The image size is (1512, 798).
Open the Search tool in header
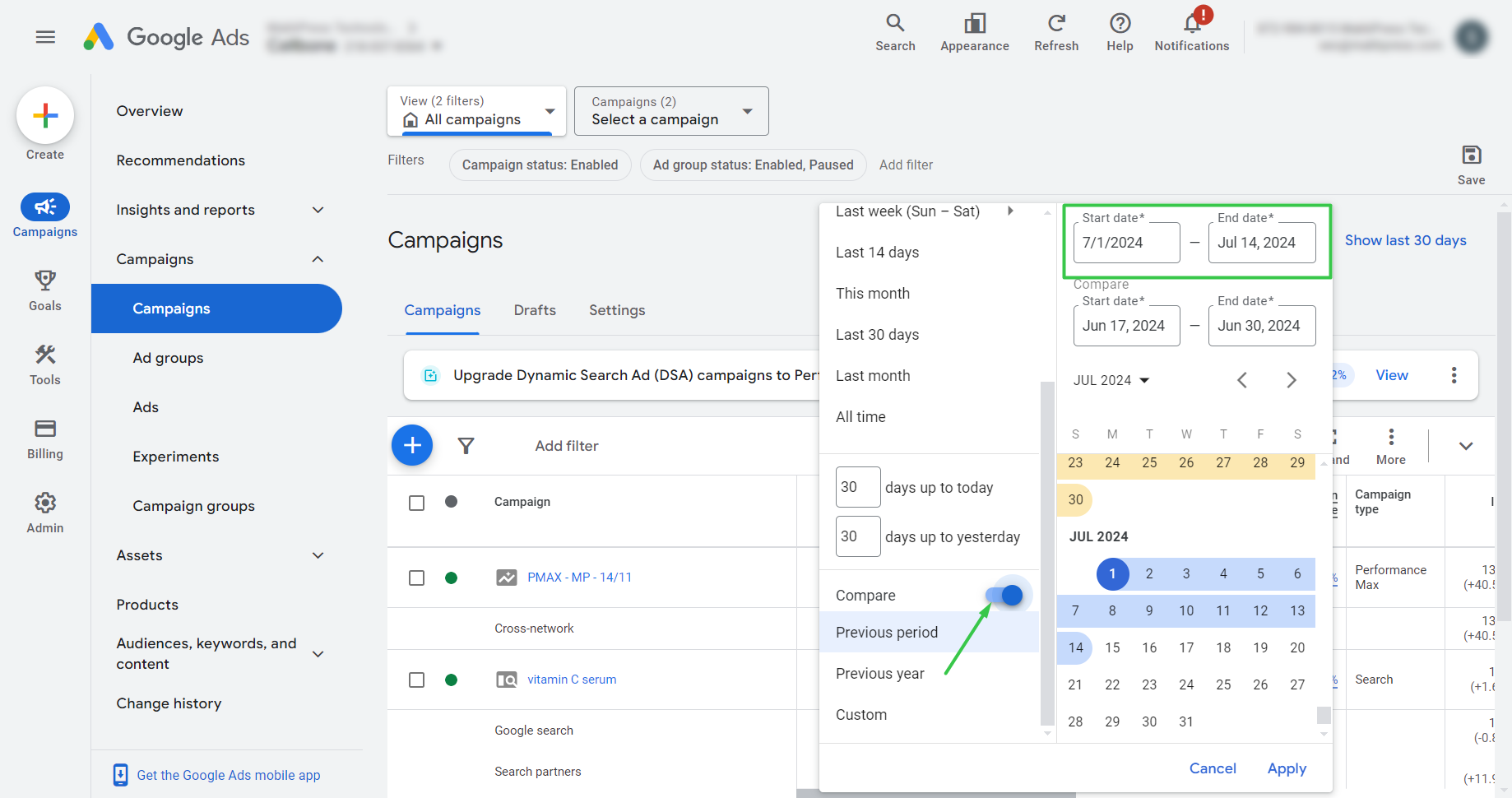coord(895,33)
